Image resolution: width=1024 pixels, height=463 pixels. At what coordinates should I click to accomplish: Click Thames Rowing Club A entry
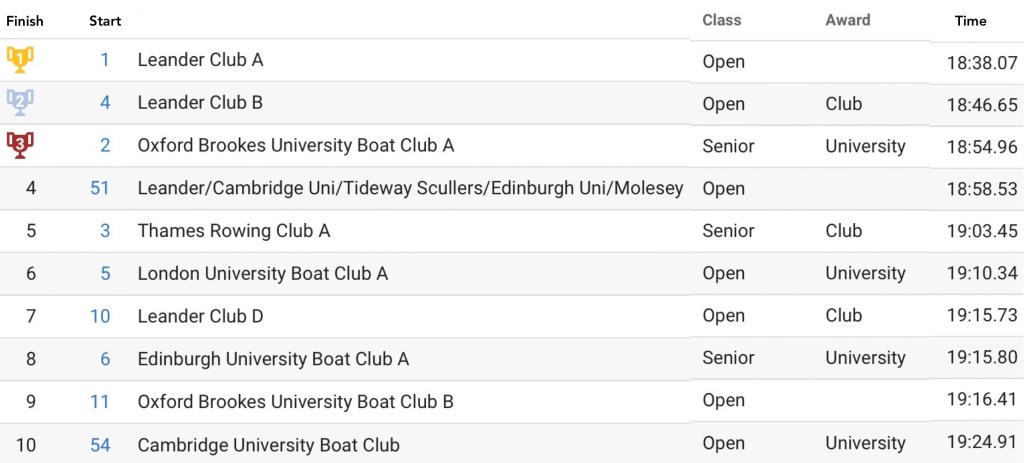pyautogui.click(x=234, y=231)
